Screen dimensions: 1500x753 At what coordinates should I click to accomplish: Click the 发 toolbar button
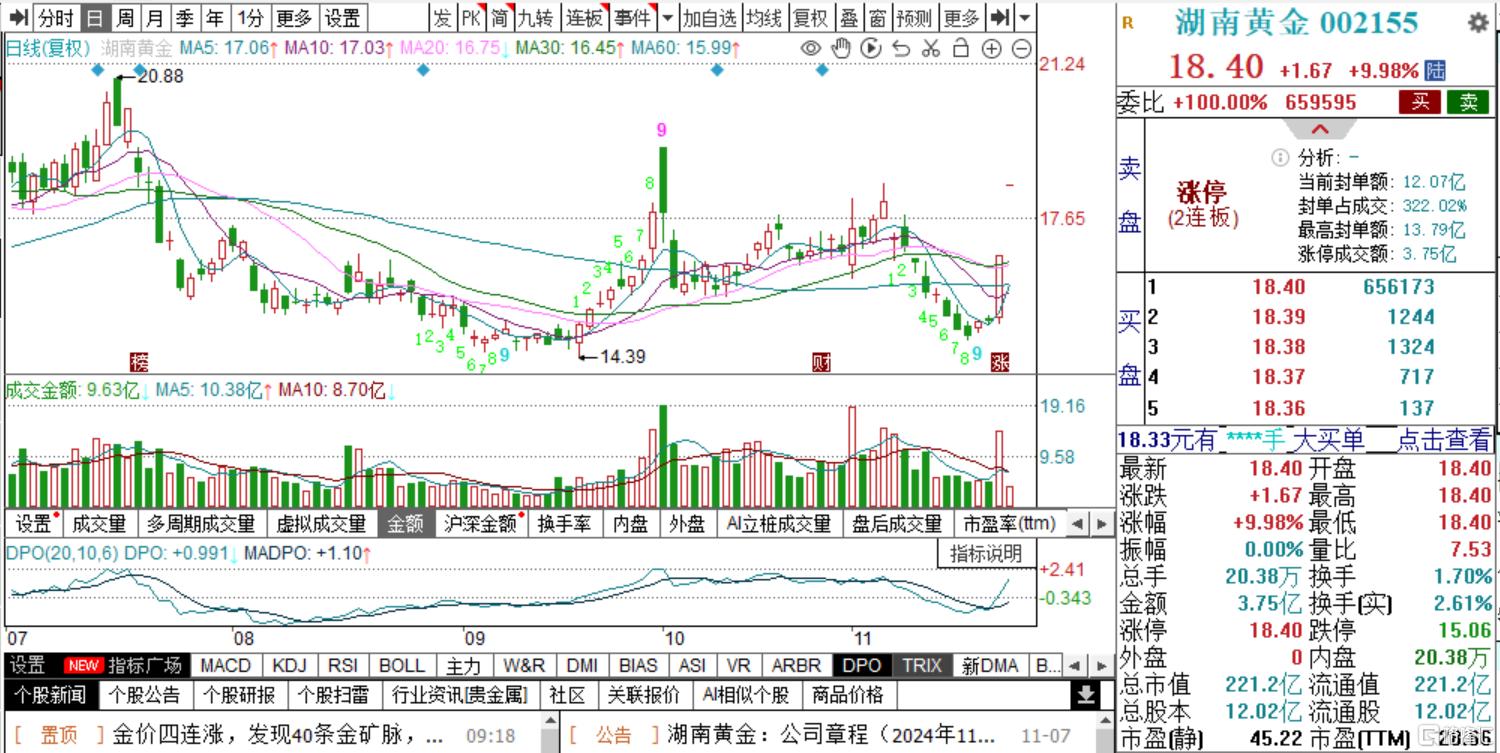click(443, 17)
